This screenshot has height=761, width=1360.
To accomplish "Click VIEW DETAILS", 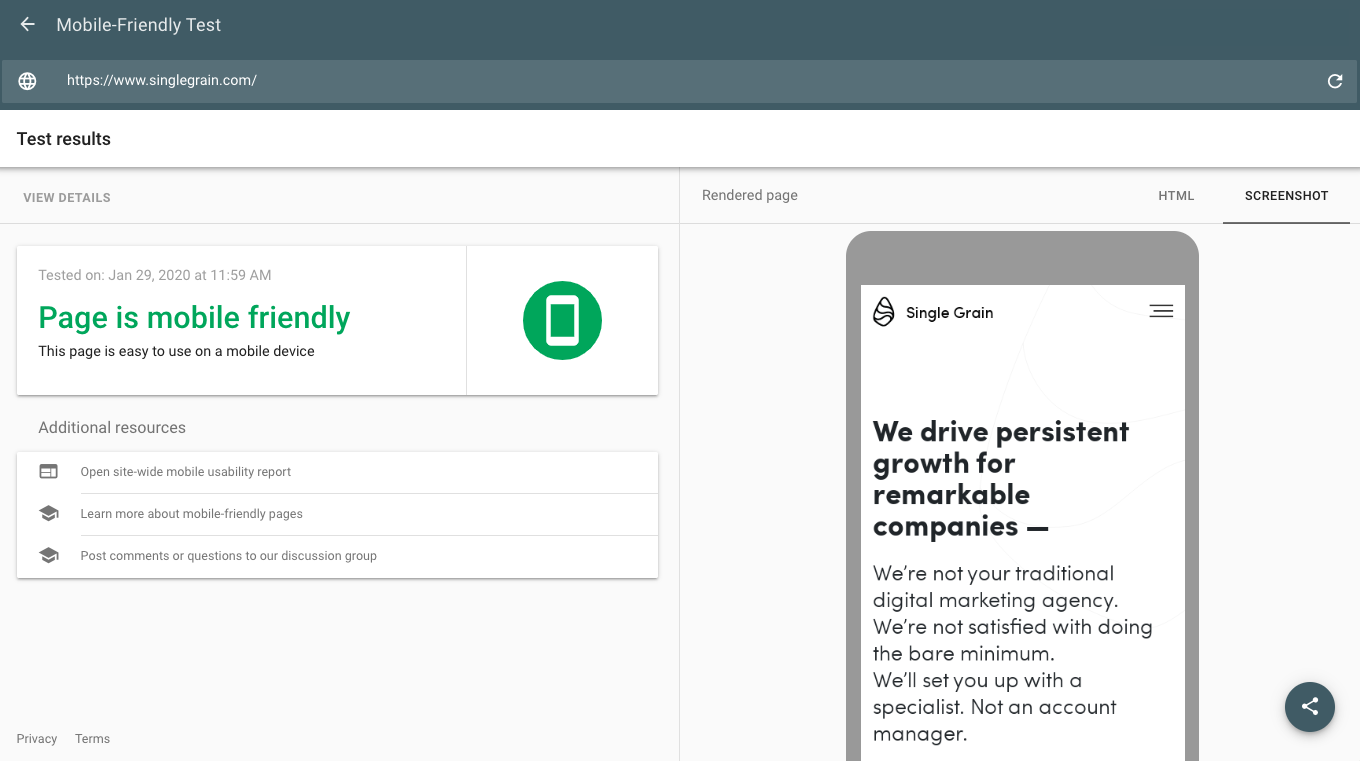I will [67, 198].
